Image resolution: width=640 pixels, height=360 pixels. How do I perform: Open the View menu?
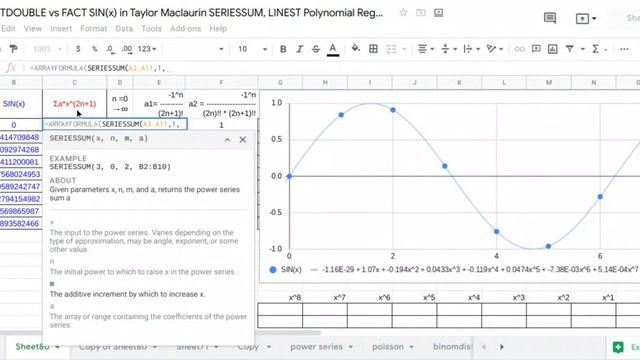pyautogui.click(x=33, y=29)
